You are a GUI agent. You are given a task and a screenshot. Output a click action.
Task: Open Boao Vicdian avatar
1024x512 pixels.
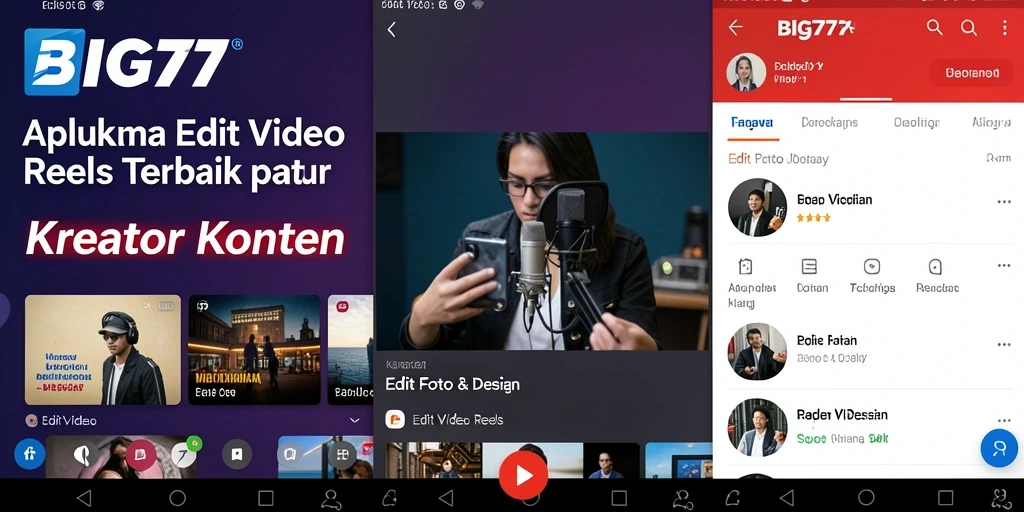(x=758, y=207)
